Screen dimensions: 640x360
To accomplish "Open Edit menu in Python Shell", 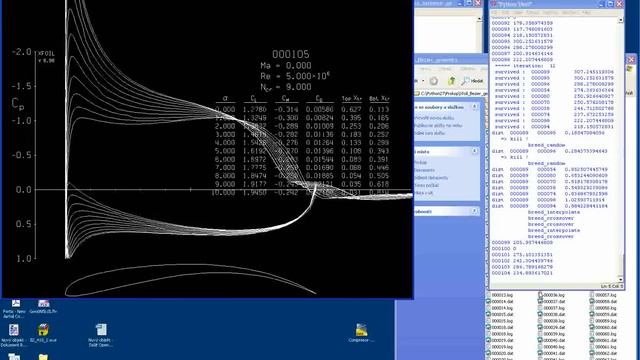I will click(505, 13).
